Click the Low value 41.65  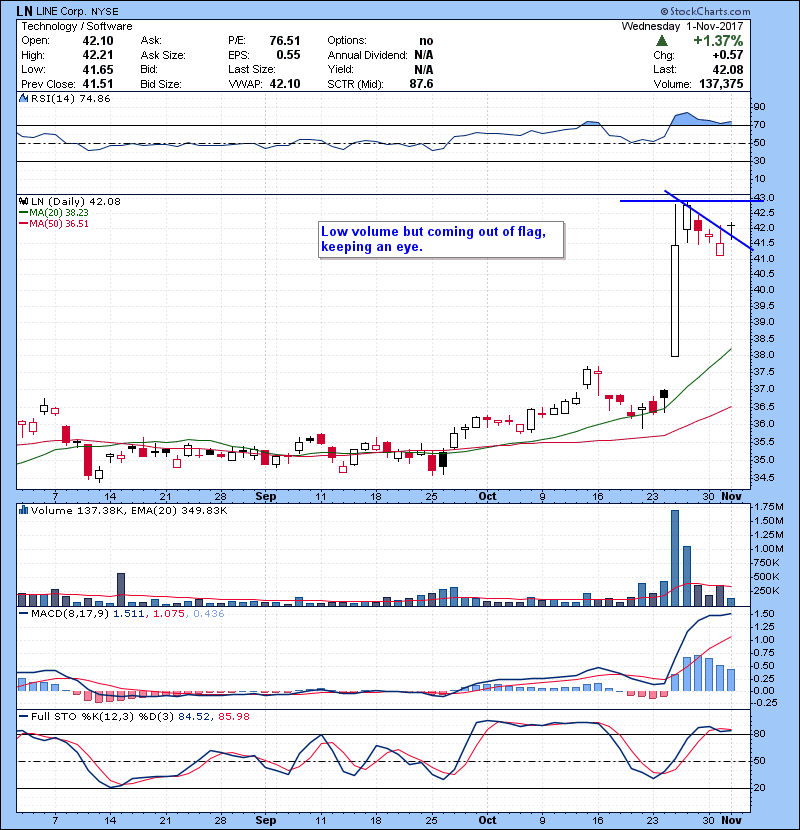click(98, 69)
